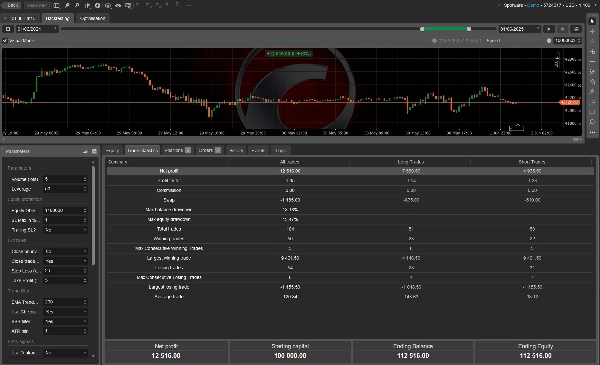
Task: Open the History tab
Action: click(236, 150)
